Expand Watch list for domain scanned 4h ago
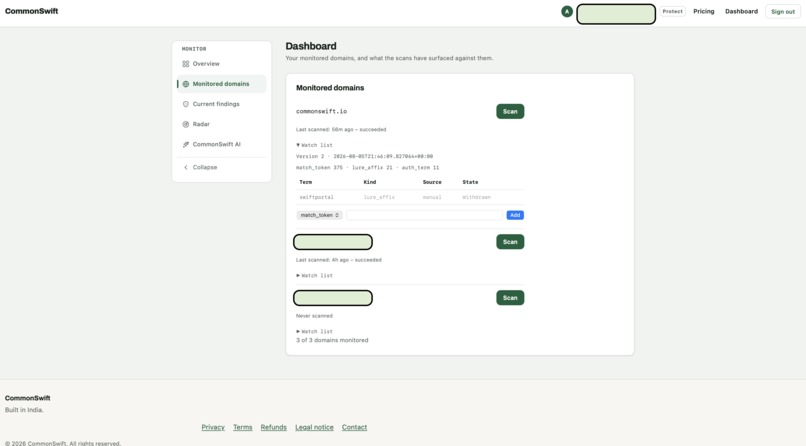806x446 pixels. point(314,275)
